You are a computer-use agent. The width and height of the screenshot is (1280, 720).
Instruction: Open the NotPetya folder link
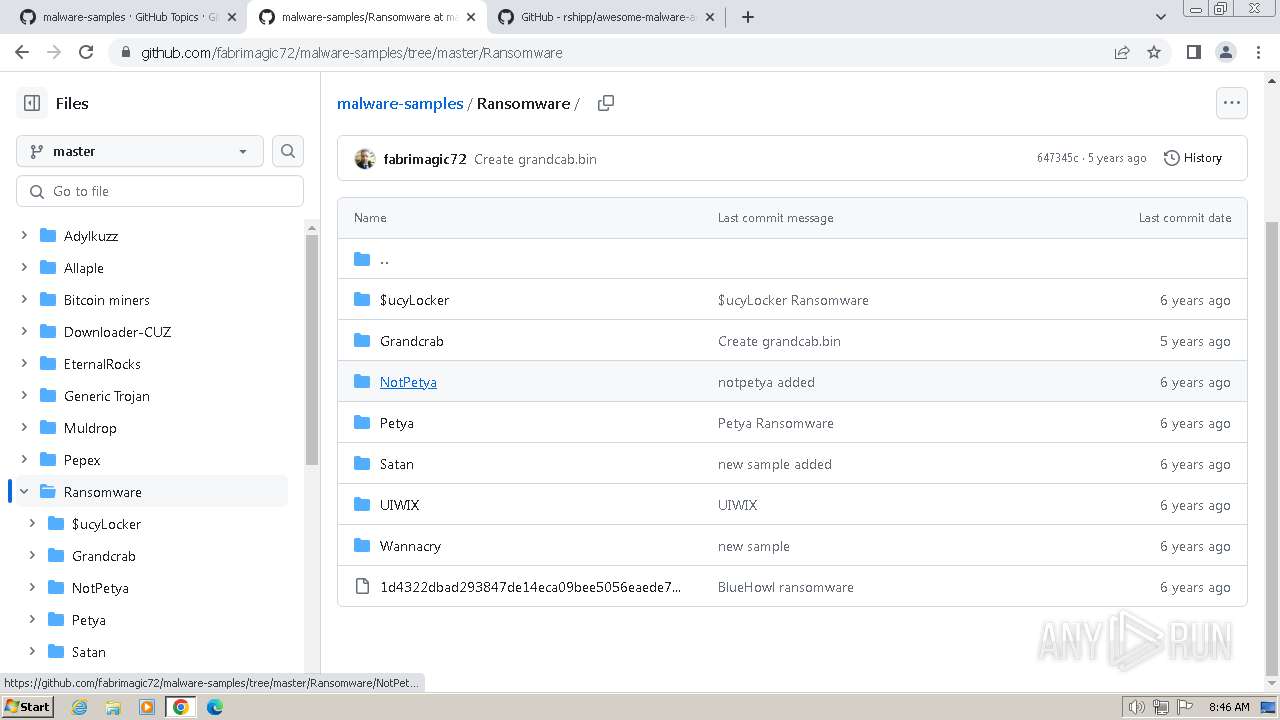[408, 382]
